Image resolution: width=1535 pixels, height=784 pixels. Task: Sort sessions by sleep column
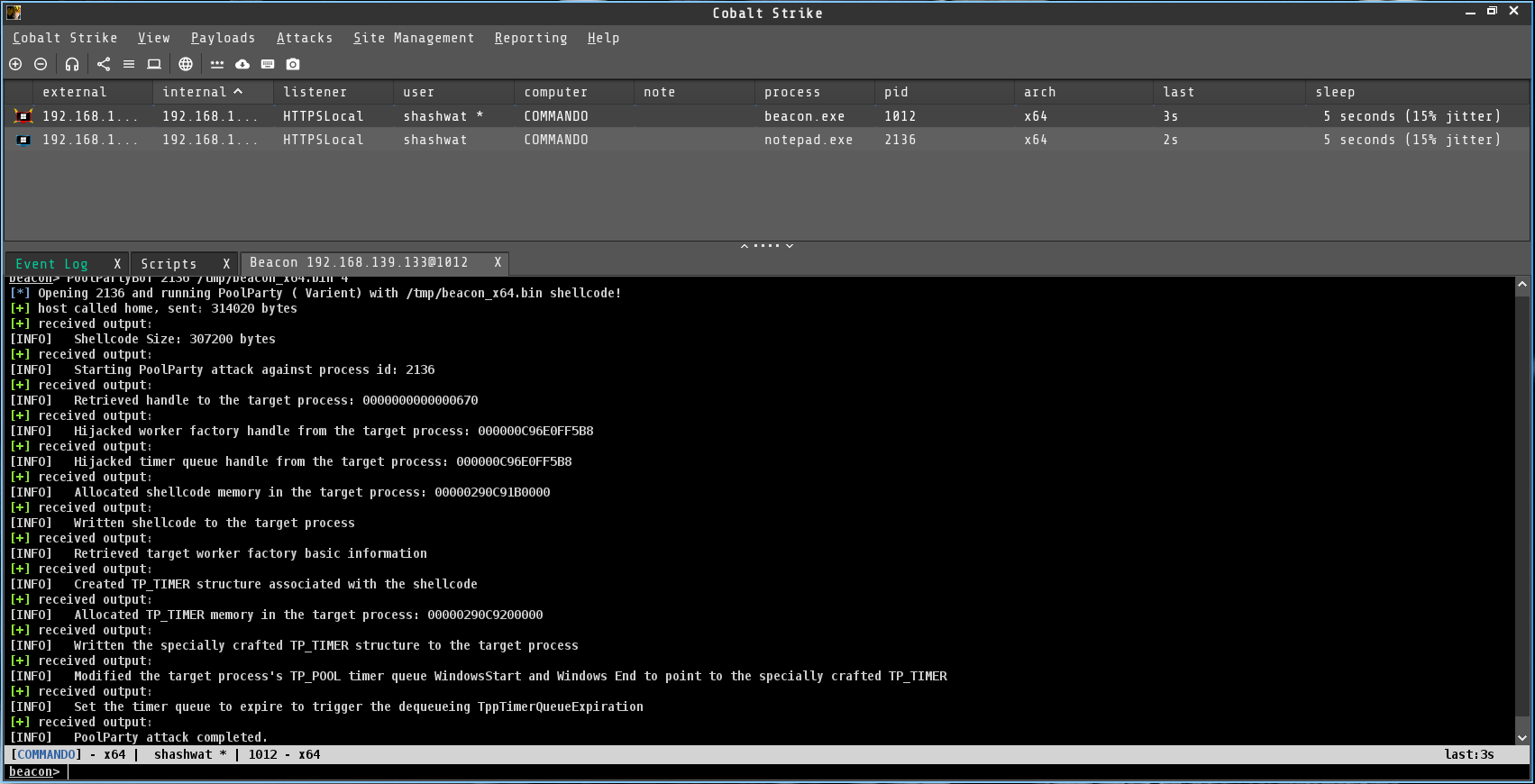1418,92
